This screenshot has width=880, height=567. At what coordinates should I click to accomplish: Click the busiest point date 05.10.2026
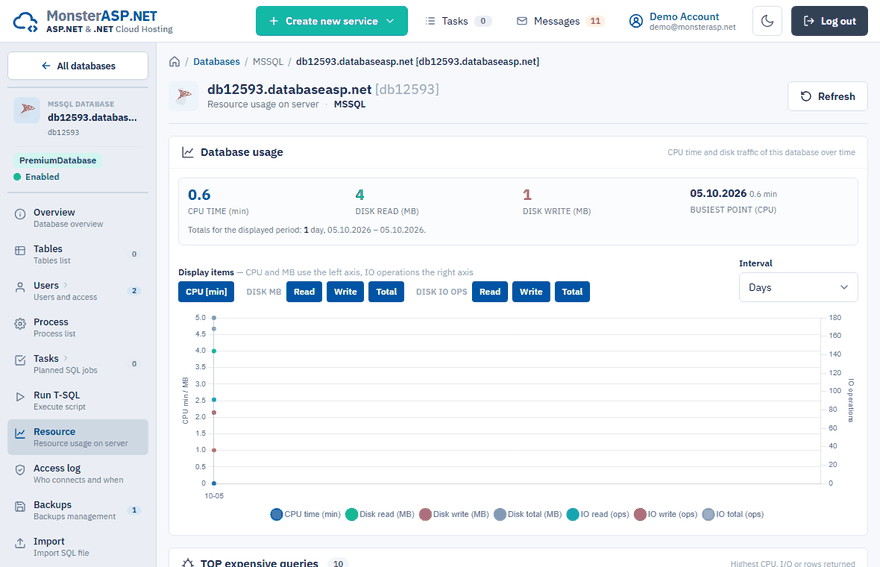coord(718,193)
